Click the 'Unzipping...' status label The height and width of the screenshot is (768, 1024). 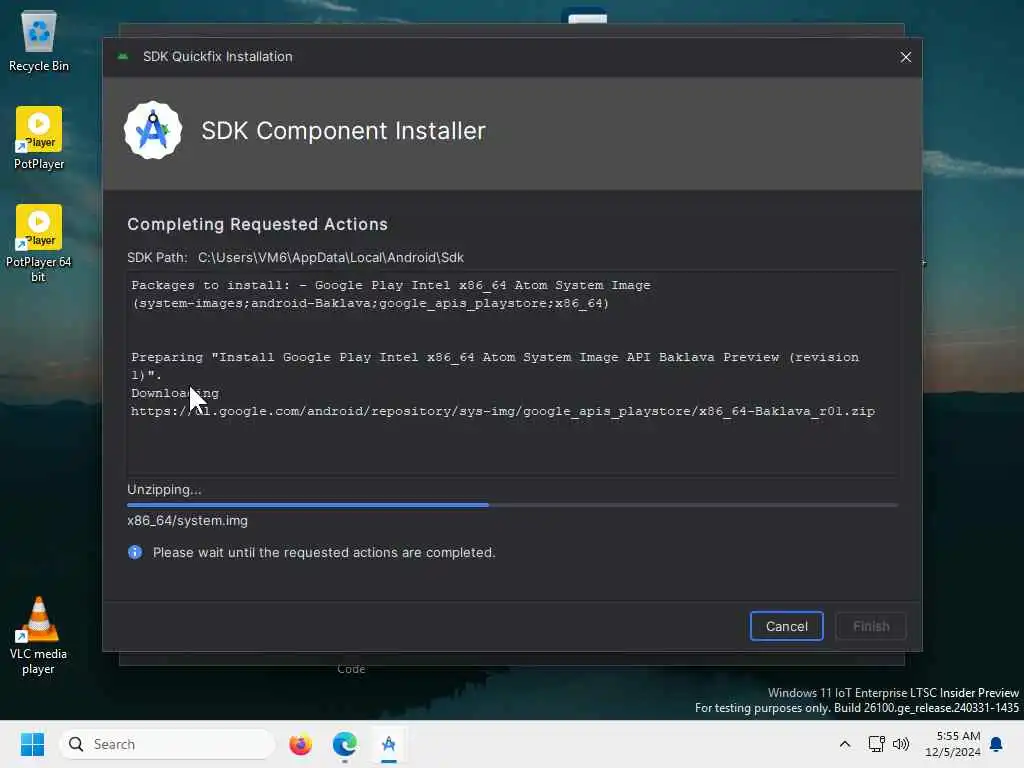click(x=165, y=489)
